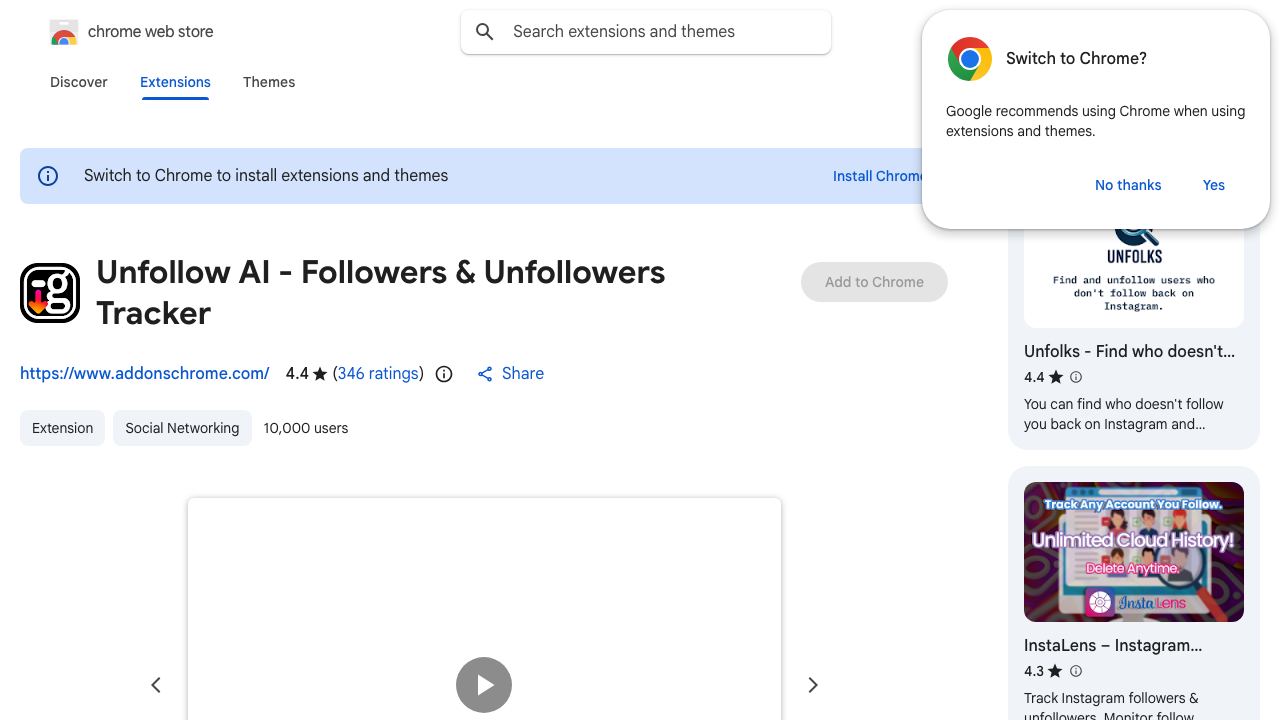The height and width of the screenshot is (720, 1280).
Task: Click the Extension category chip
Action: pos(62,428)
